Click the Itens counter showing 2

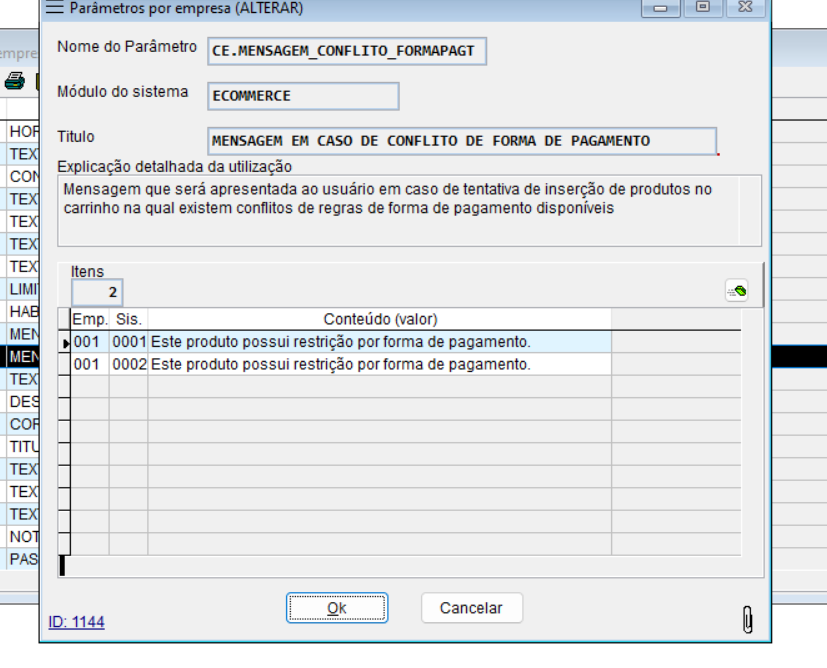click(98, 292)
